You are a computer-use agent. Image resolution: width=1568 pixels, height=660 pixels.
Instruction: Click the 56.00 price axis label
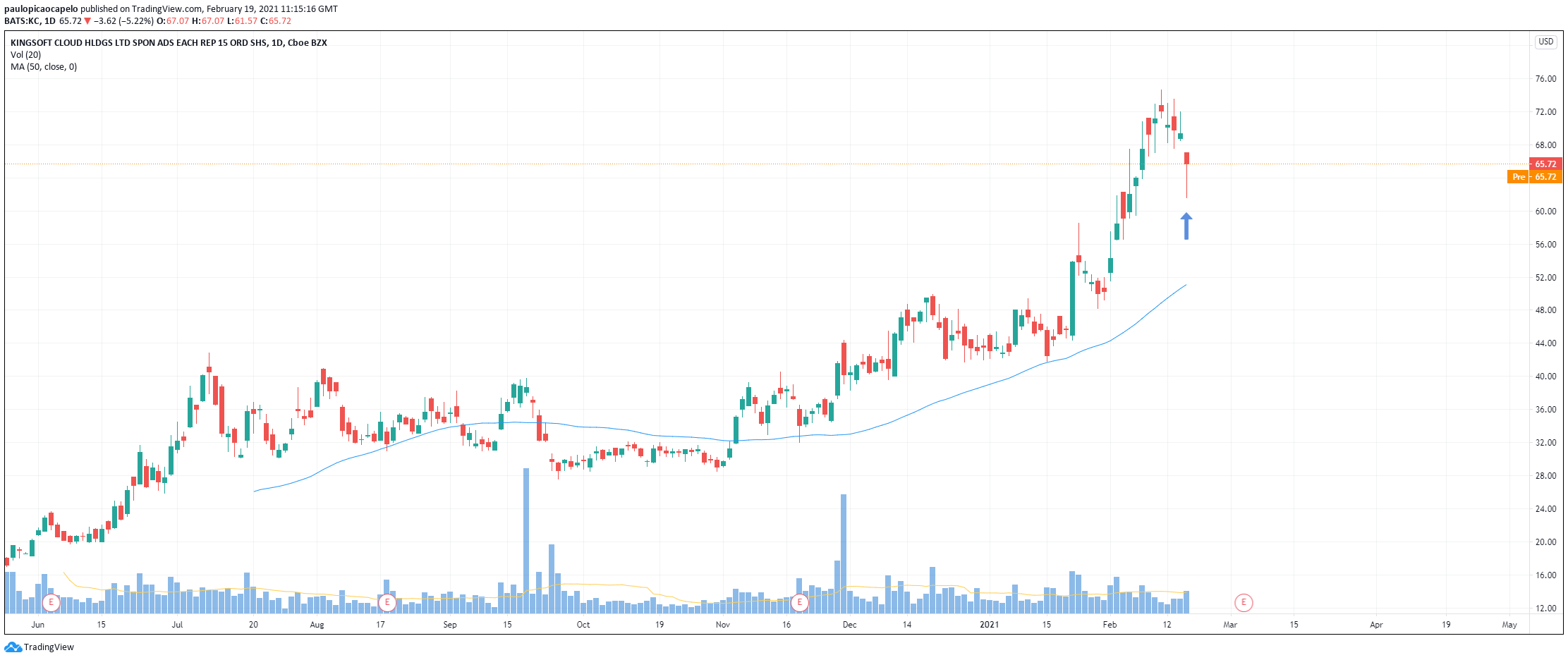click(x=1545, y=245)
